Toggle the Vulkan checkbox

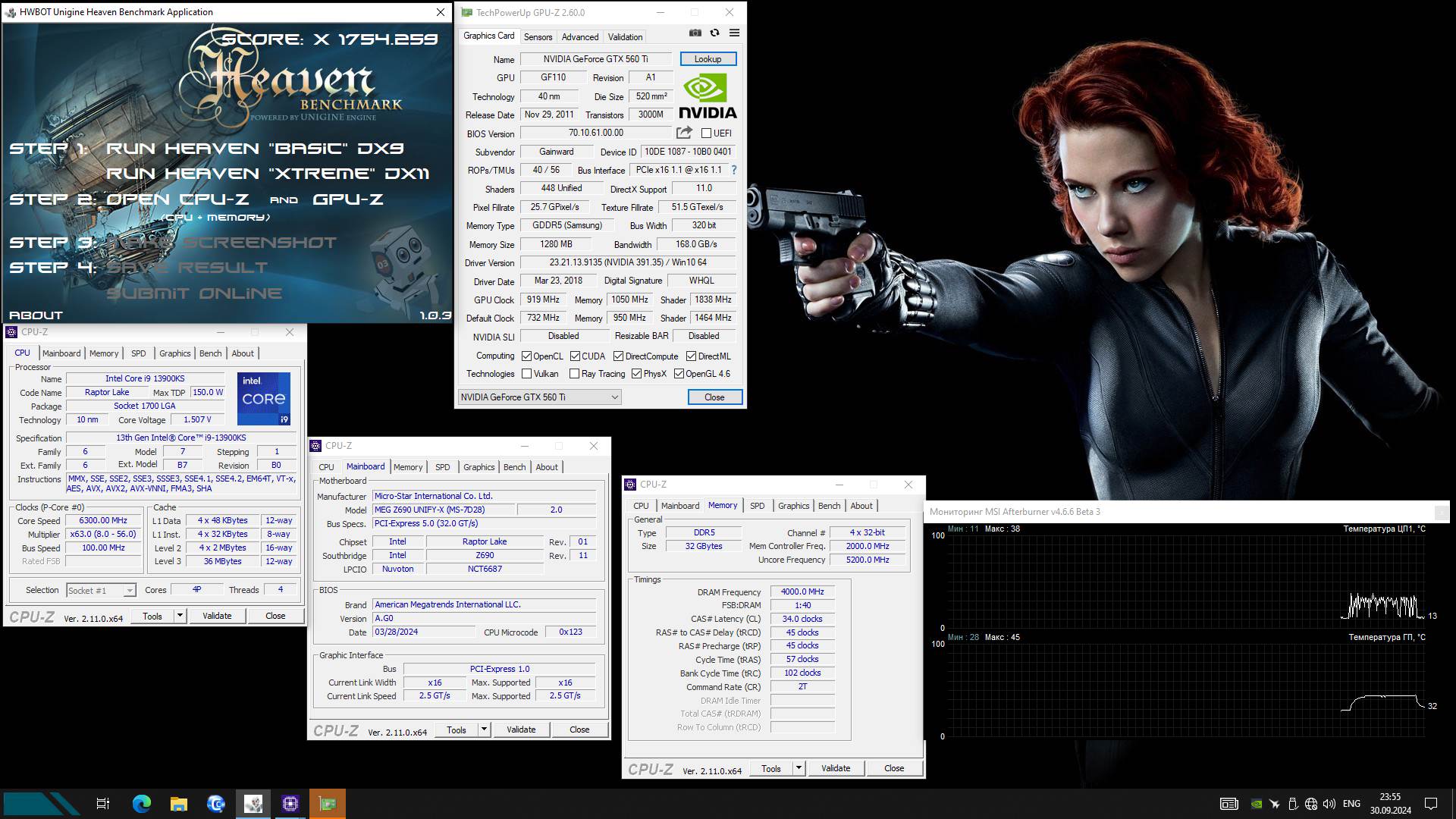pyautogui.click(x=526, y=374)
